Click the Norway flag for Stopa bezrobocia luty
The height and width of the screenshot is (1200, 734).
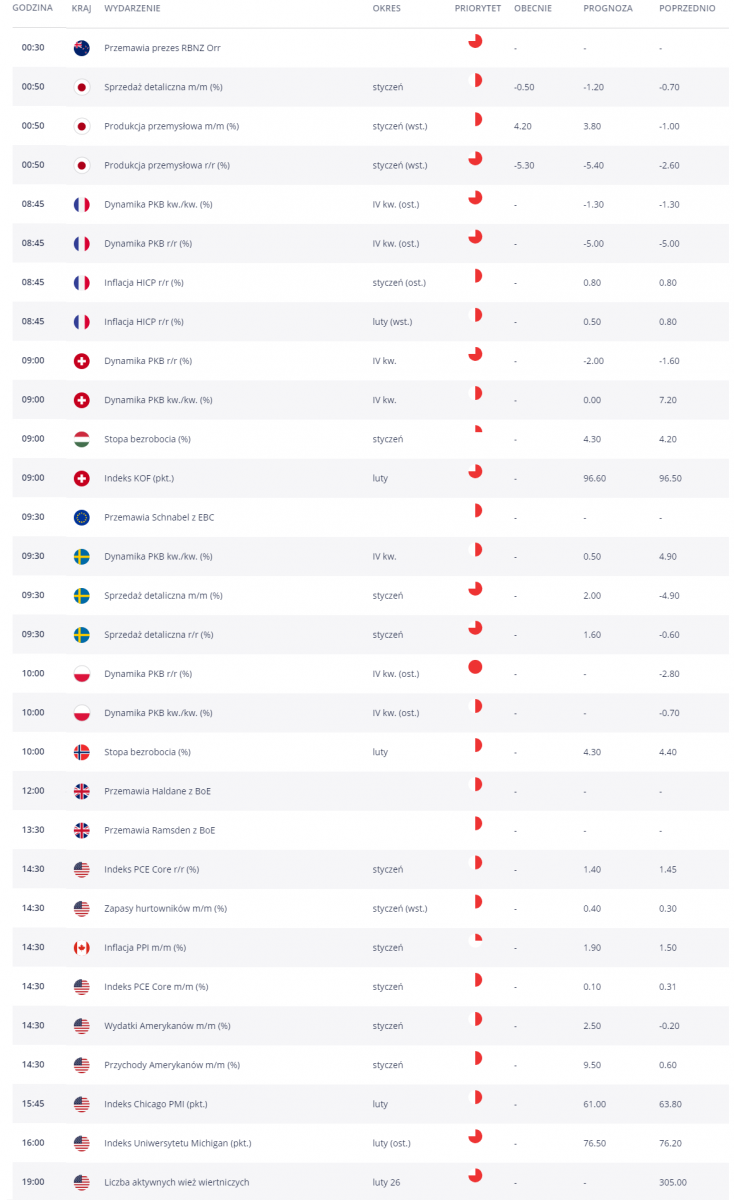tap(82, 752)
